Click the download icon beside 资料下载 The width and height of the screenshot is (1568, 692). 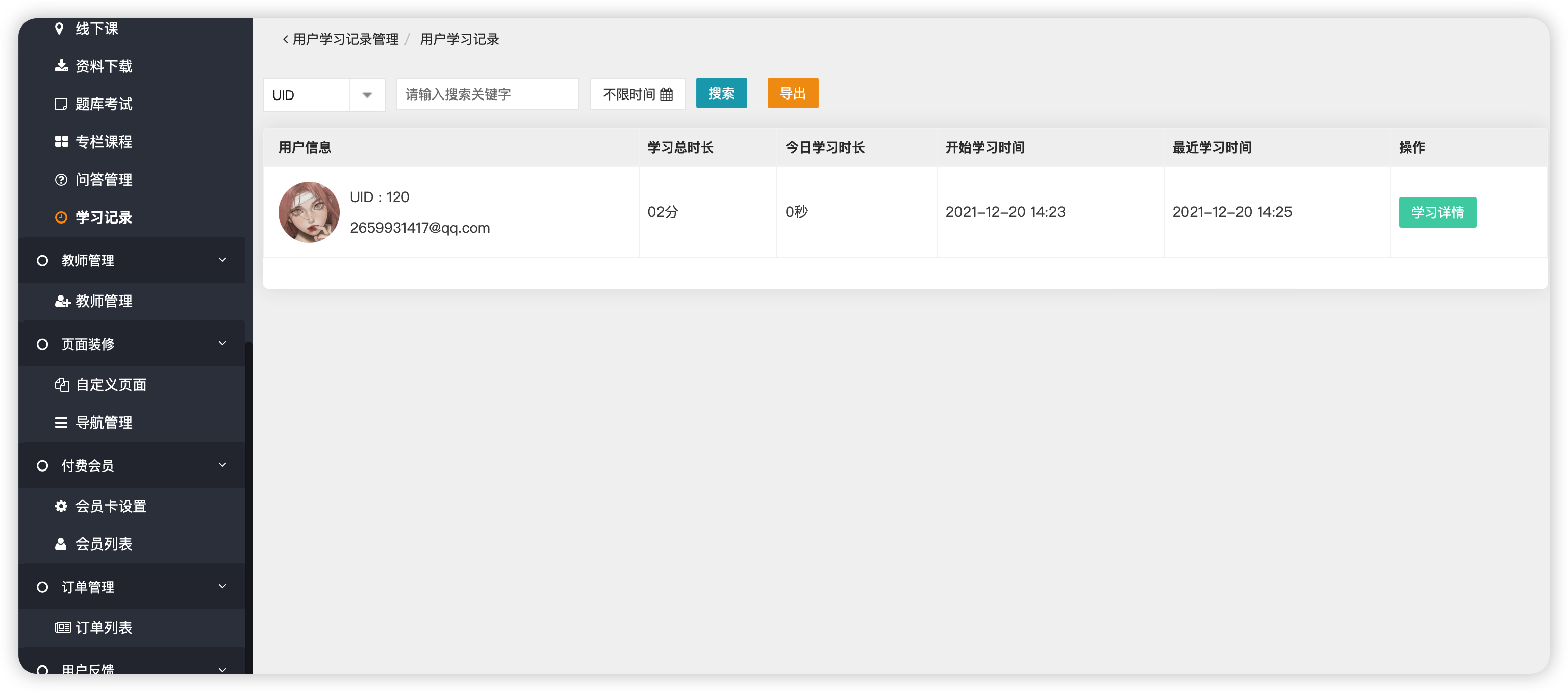click(61, 66)
